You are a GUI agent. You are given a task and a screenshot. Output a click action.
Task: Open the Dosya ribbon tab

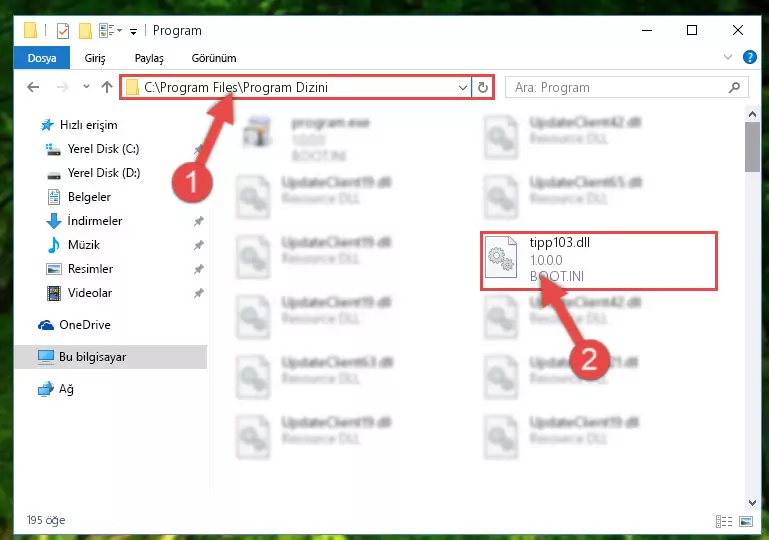coord(42,58)
